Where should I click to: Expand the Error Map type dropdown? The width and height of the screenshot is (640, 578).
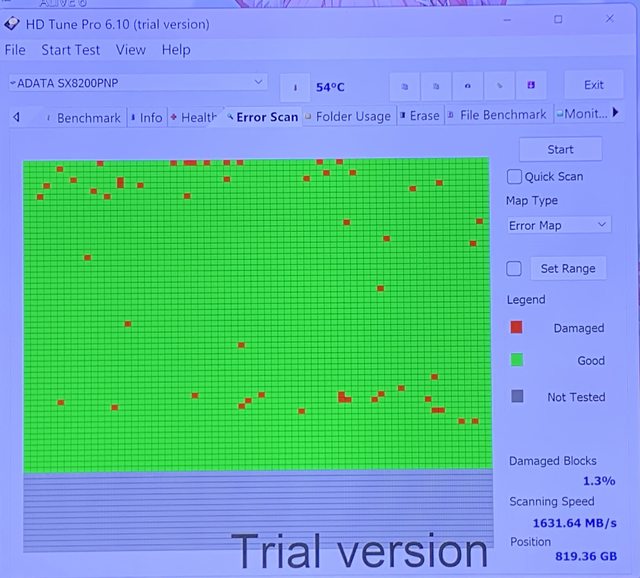point(558,225)
